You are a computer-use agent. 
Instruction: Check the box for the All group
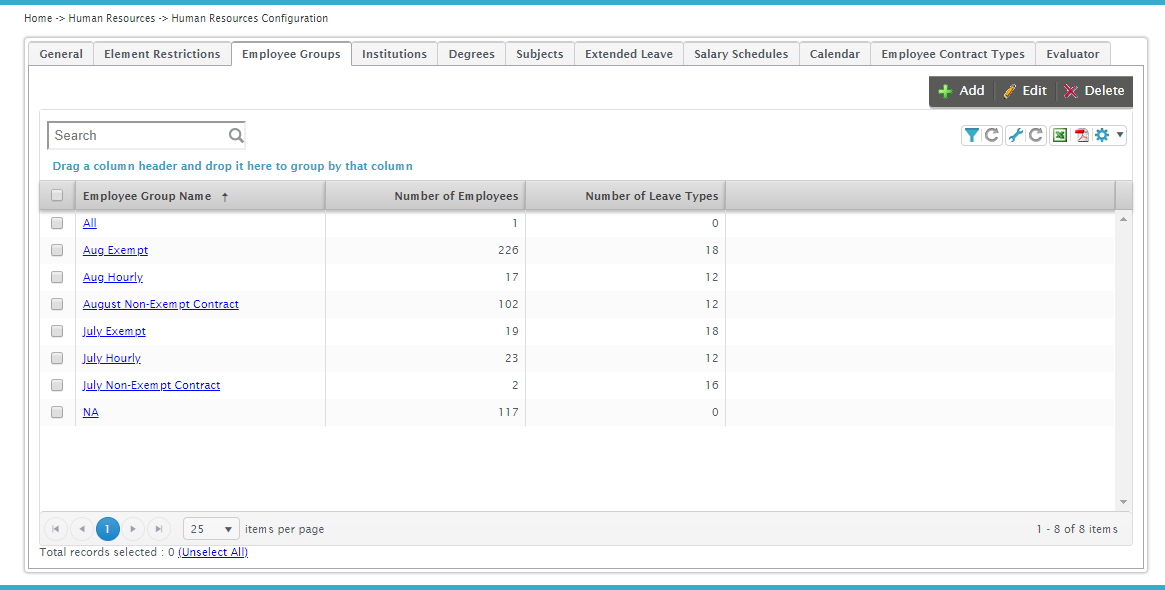57,223
